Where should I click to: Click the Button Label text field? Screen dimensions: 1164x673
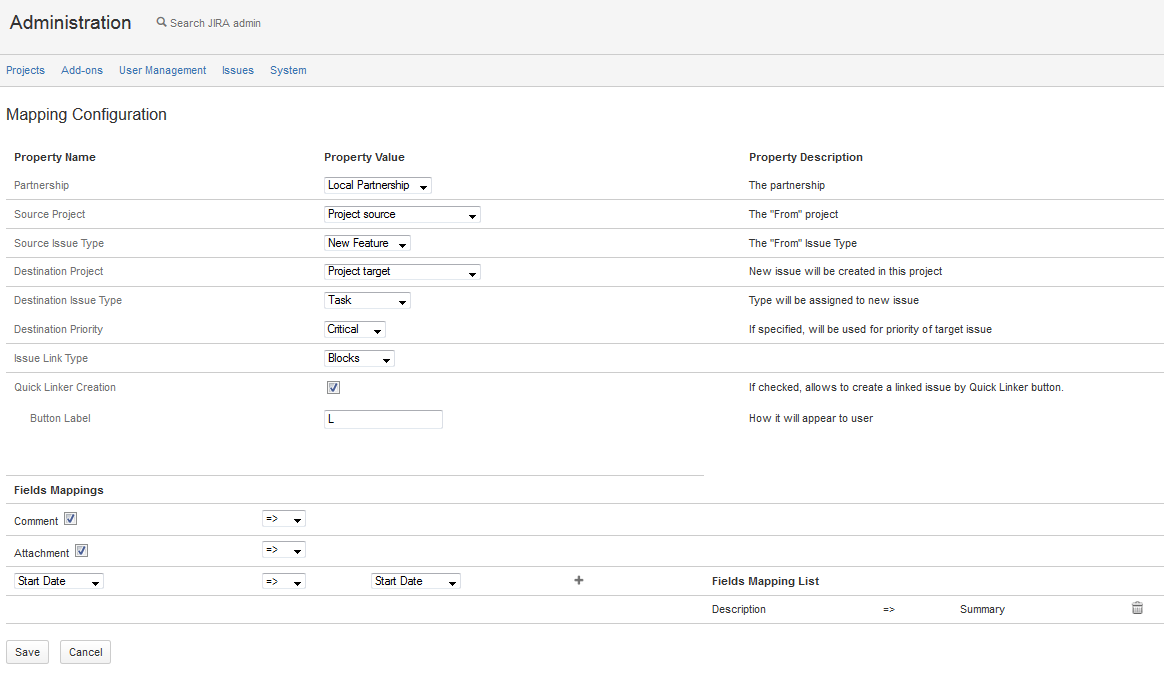(x=383, y=419)
